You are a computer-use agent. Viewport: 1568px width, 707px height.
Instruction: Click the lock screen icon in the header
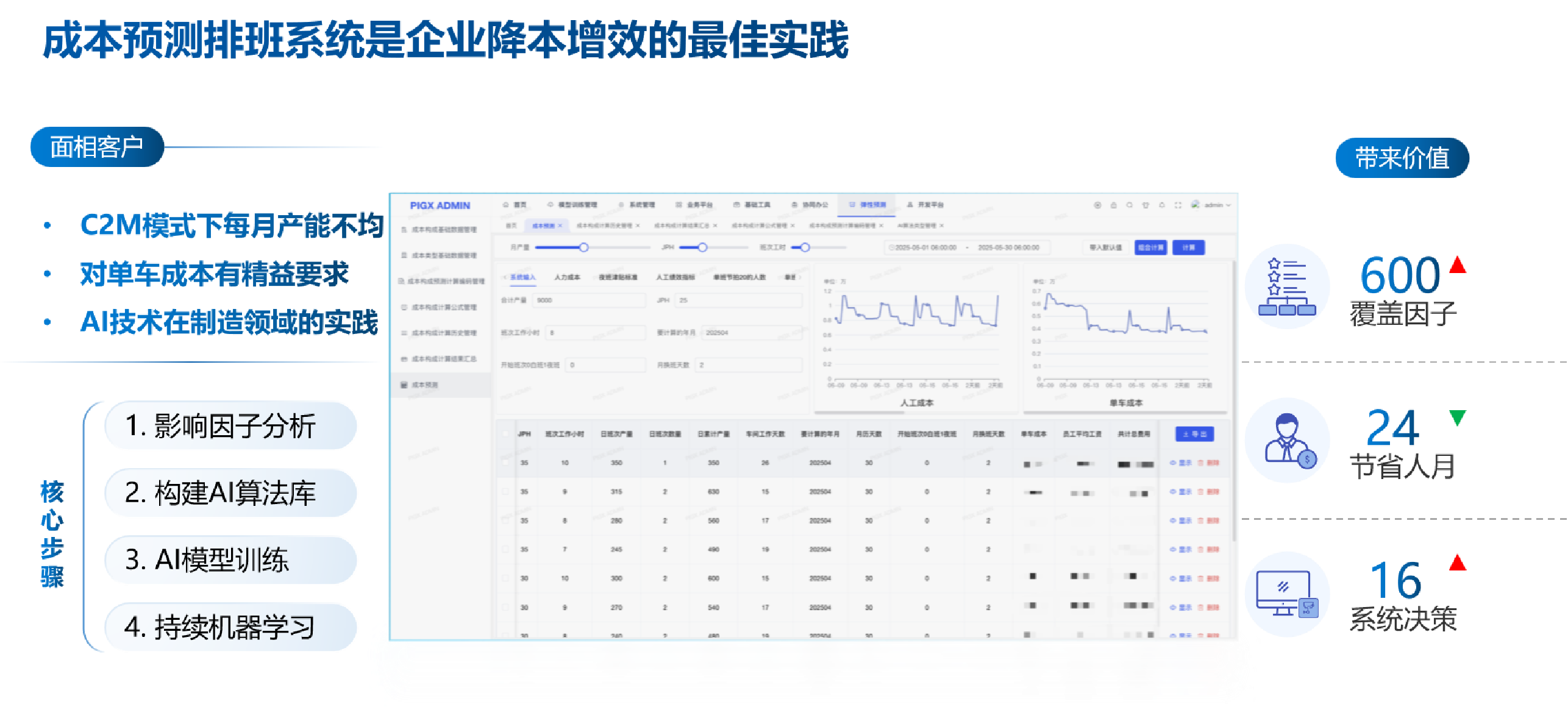tap(1113, 205)
